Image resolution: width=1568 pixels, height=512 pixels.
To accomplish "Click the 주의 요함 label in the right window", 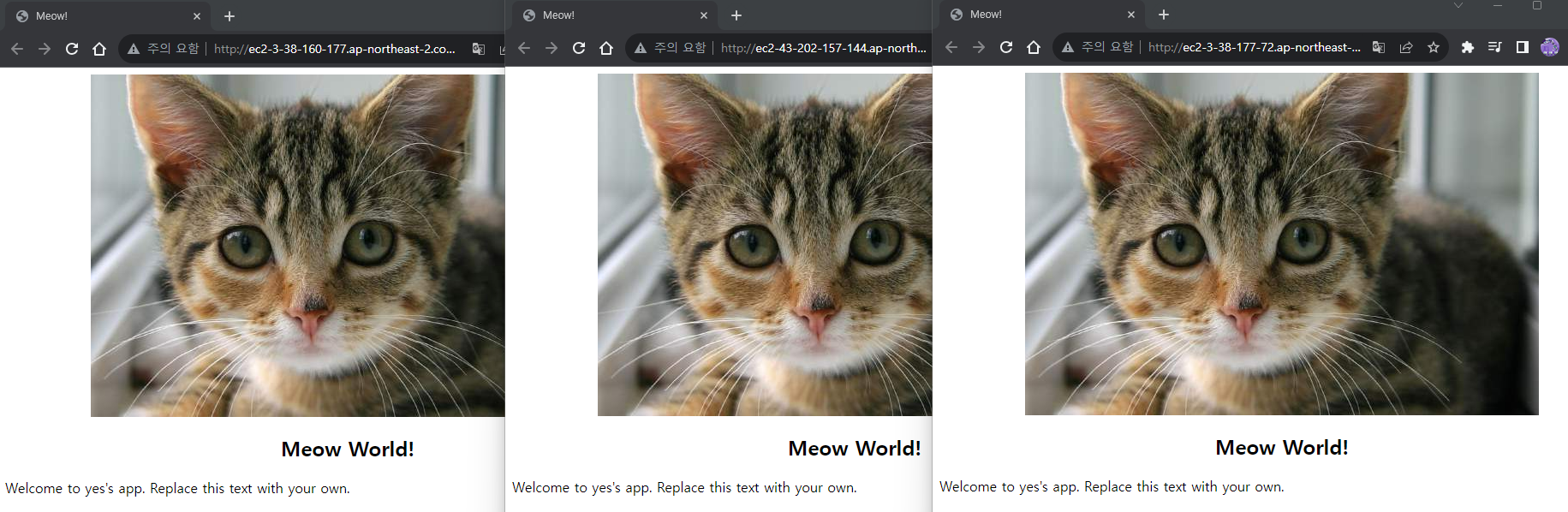I will tap(1107, 47).
